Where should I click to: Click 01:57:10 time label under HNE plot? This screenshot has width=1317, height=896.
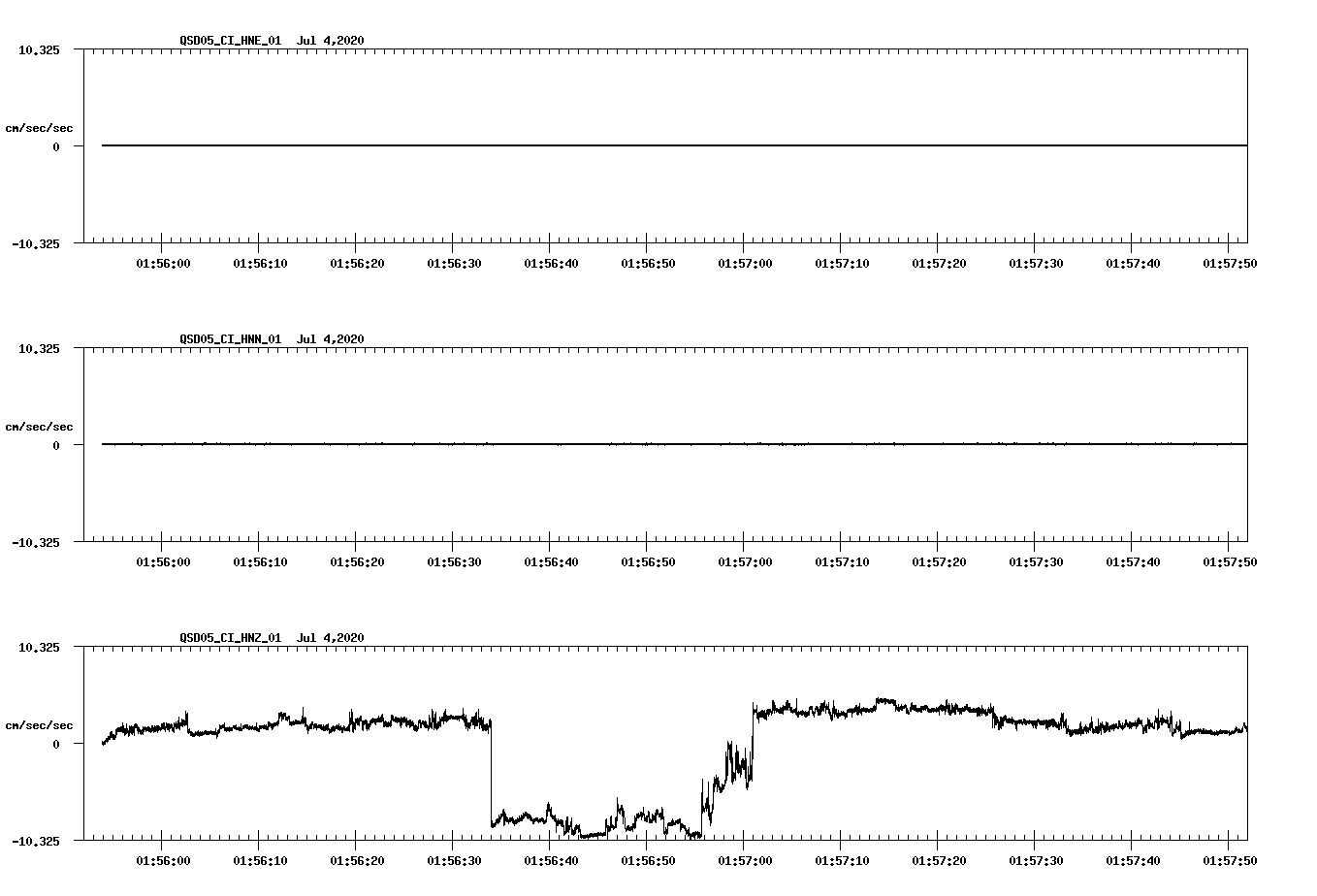click(842, 264)
